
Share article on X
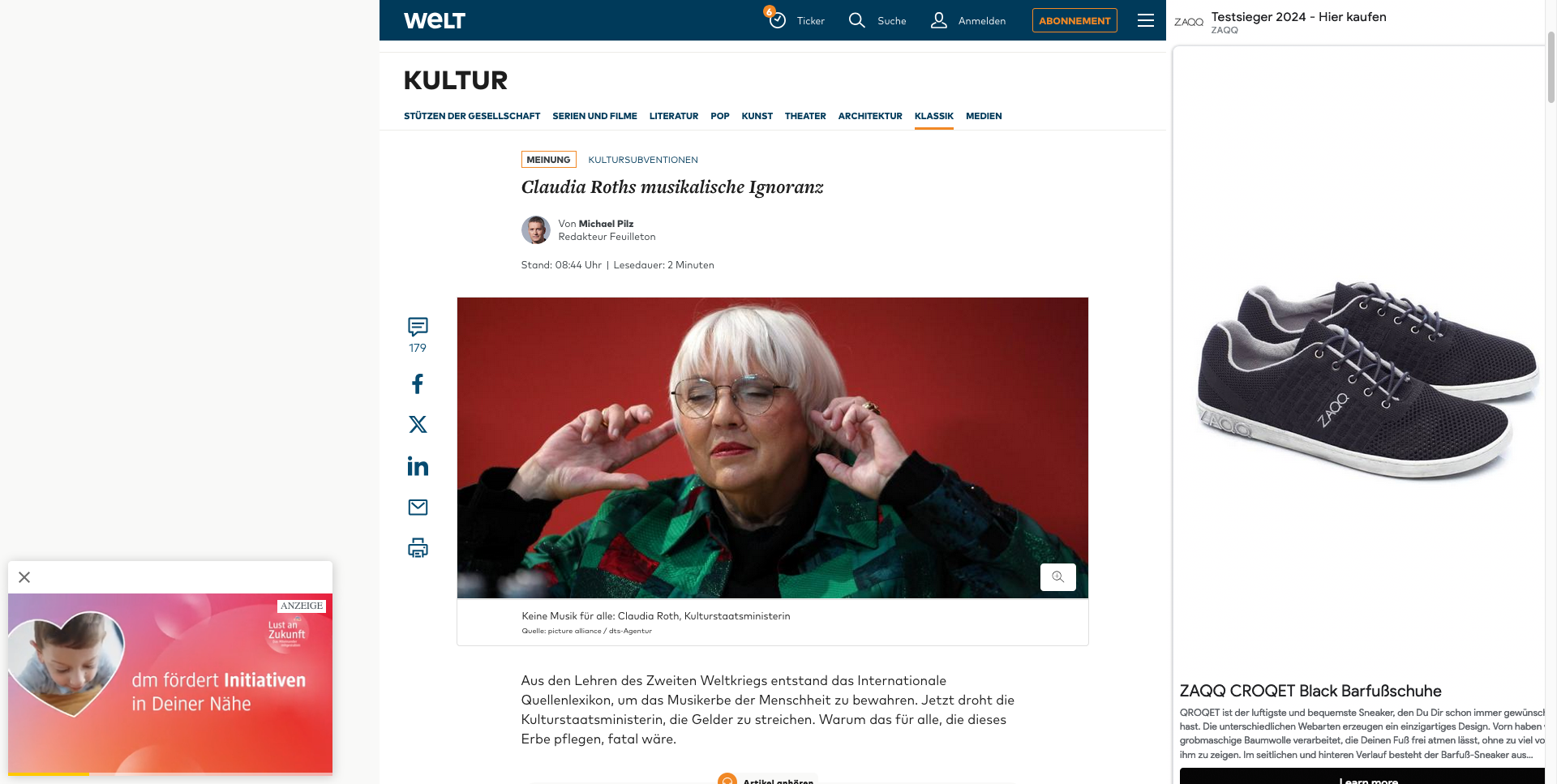(x=418, y=424)
